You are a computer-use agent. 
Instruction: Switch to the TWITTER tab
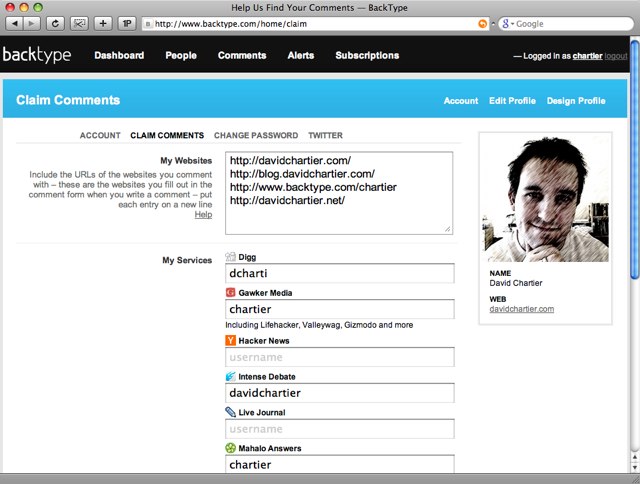[325, 135]
